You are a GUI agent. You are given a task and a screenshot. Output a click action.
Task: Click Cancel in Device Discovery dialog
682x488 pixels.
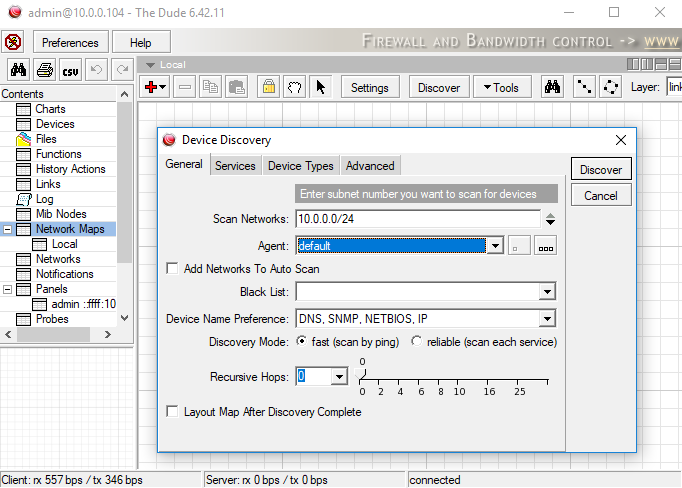[x=601, y=196]
